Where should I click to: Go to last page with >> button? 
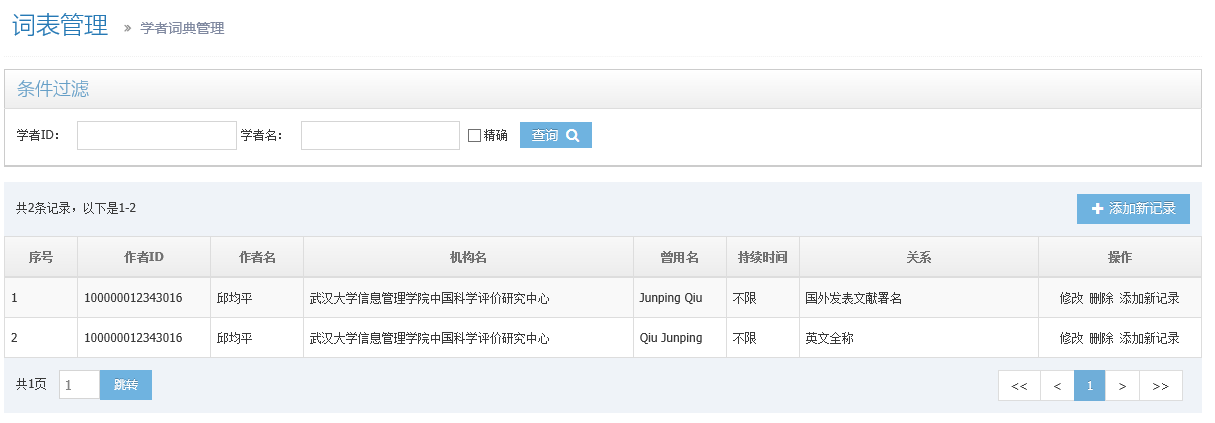pyautogui.click(x=1160, y=386)
